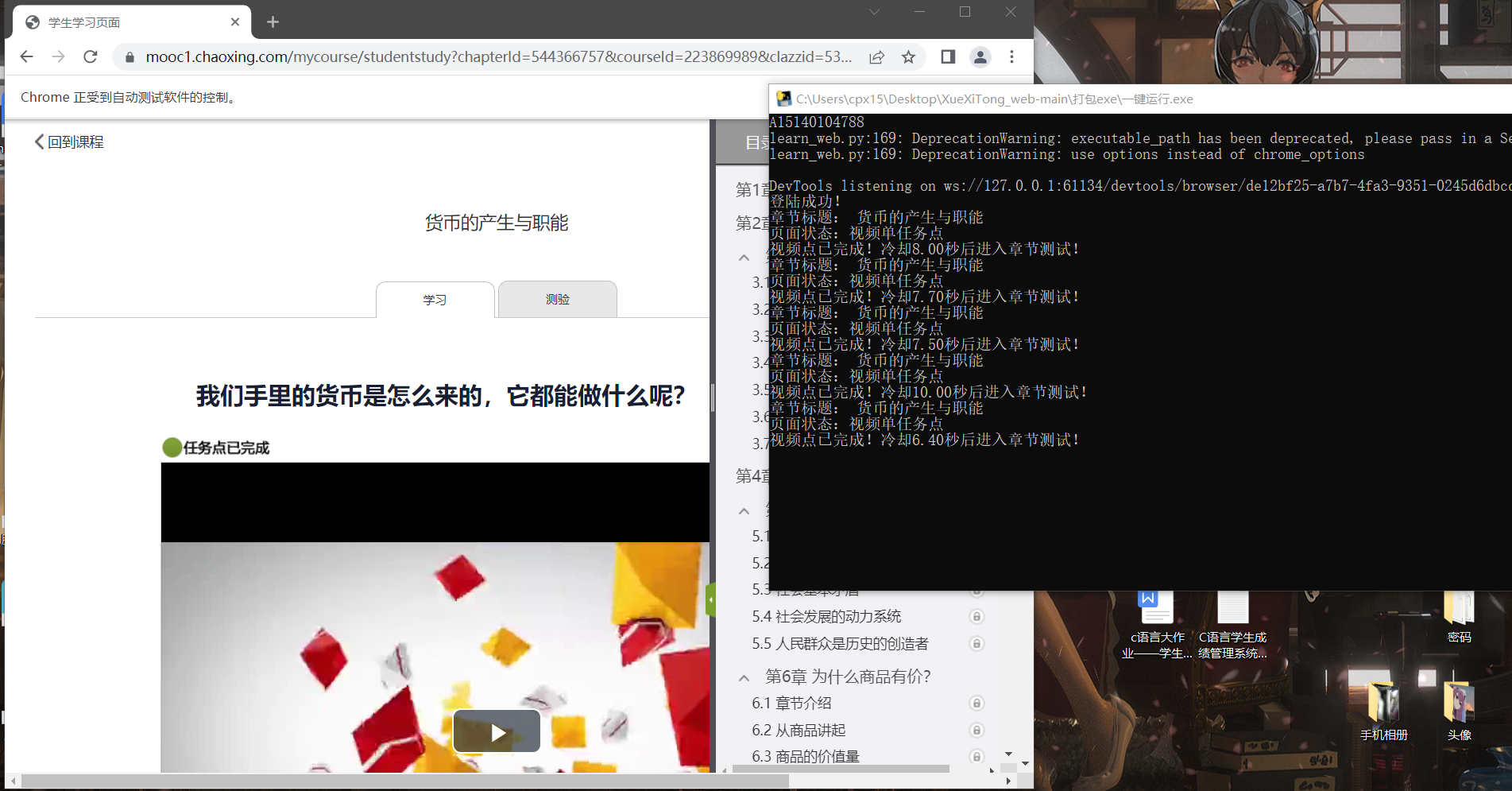Click the lock beside 5.5 人民群众是历史的创造者
Image resolution: width=1512 pixels, height=791 pixels.
coord(976,644)
